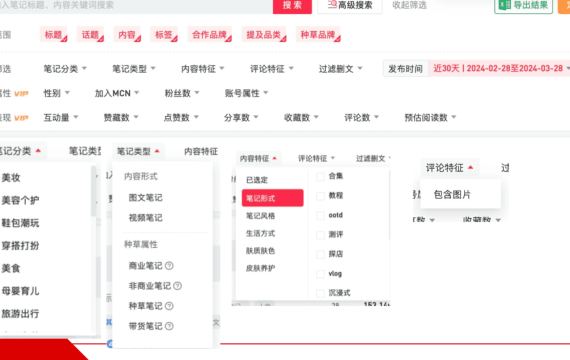The height and width of the screenshot is (360, 570).
Task: Toggle the 种草品牌 search scope tag
Action: (318, 35)
